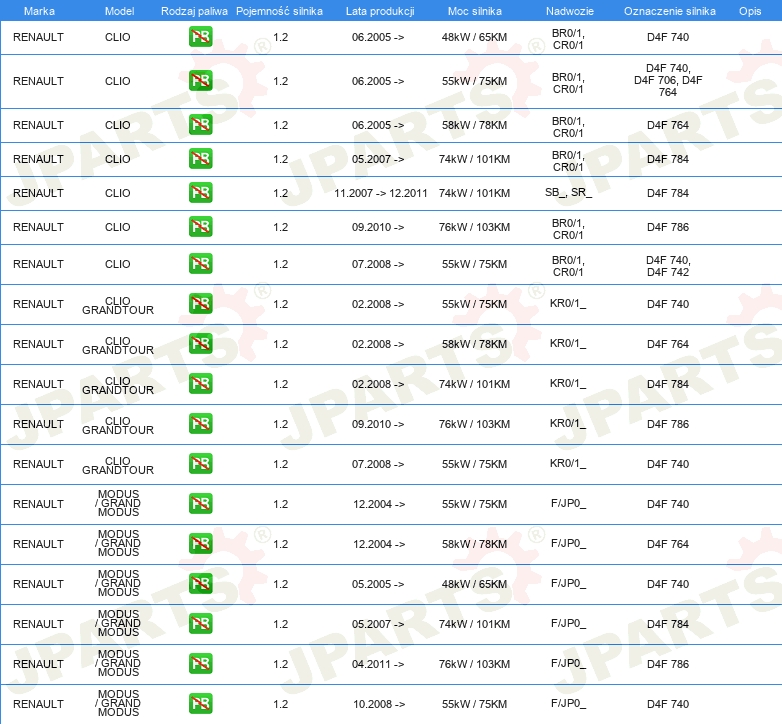Click engine codes D4F 740, D4F 706, D4F 764
The height and width of the screenshot is (724, 782).
click(x=668, y=80)
